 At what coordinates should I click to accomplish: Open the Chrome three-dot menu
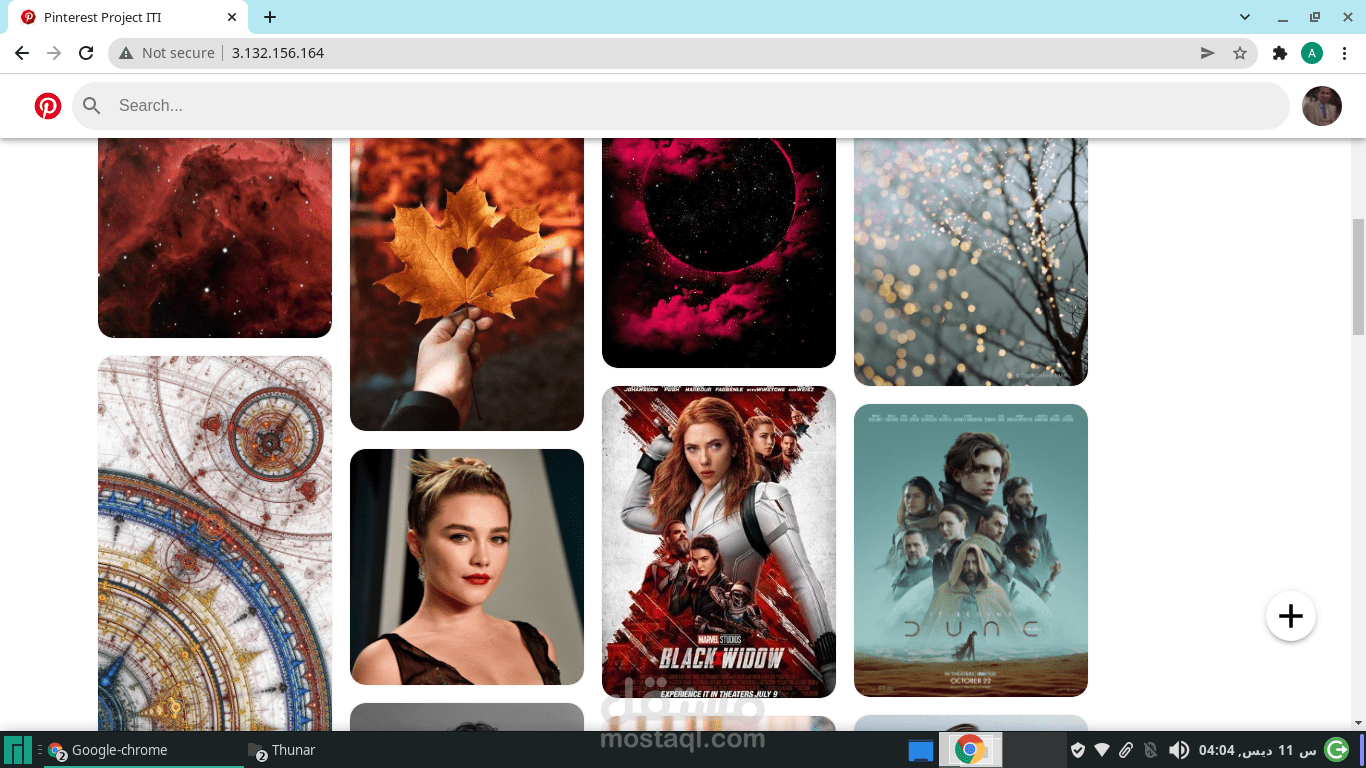click(x=1343, y=52)
